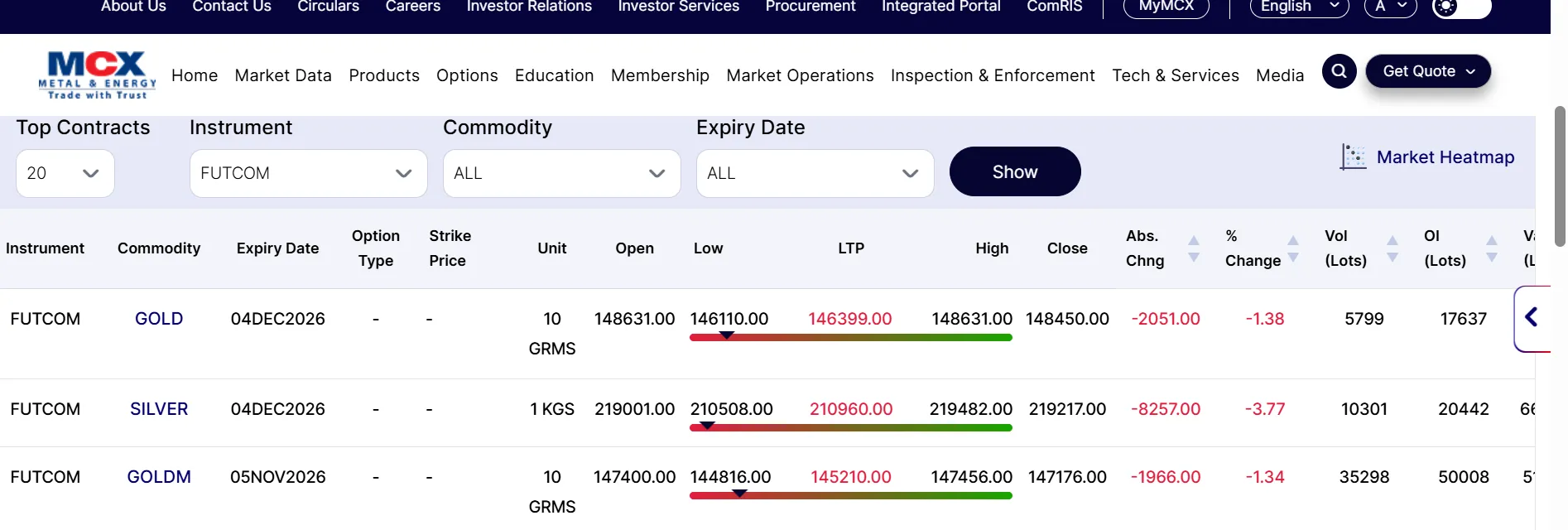Sort by Abs. Chng column arrows
1568x530 pixels.
(1194, 248)
